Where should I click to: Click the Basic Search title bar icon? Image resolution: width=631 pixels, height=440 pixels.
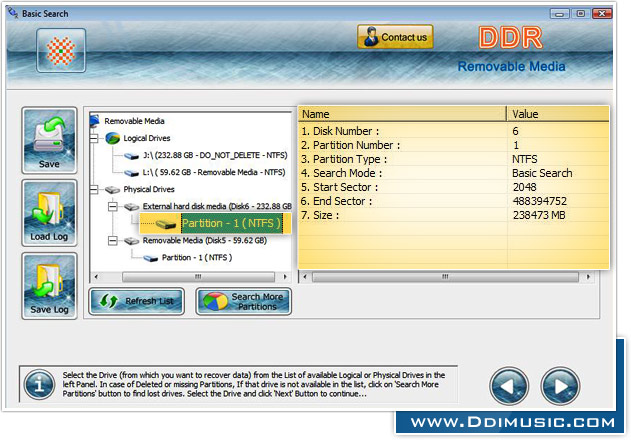tap(13, 13)
